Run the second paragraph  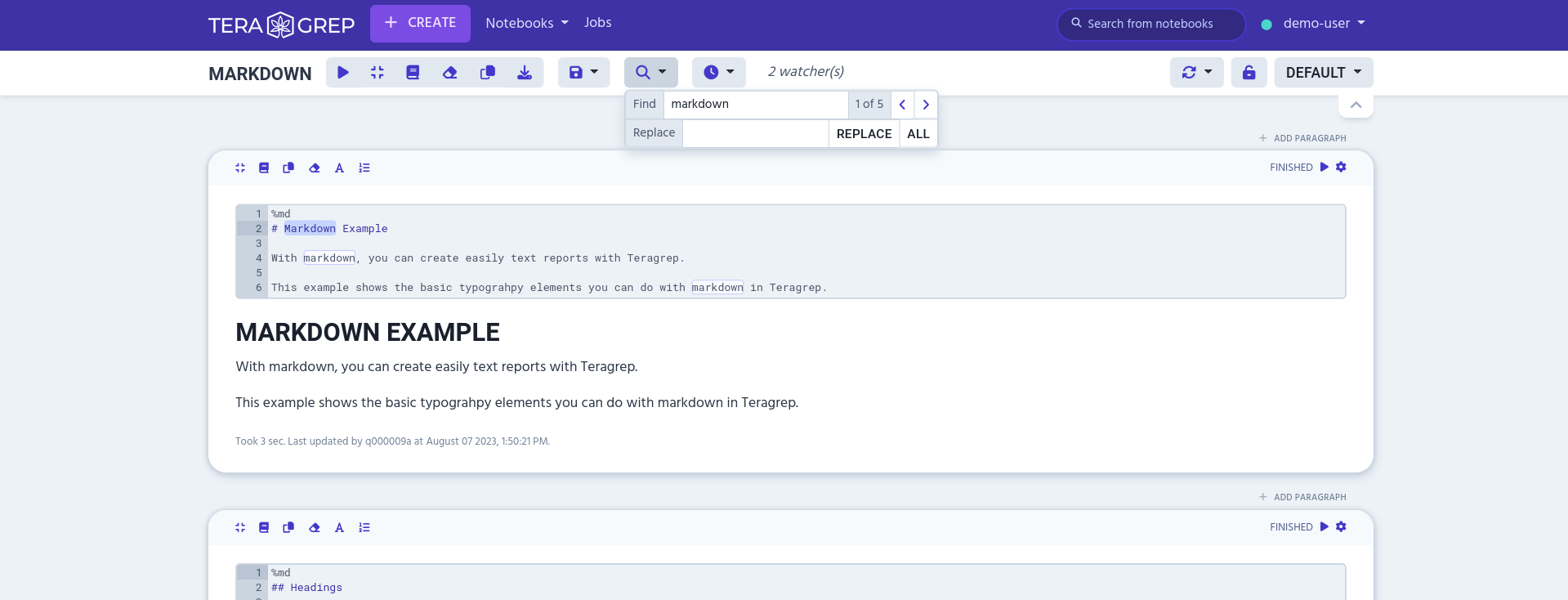pyautogui.click(x=1325, y=526)
